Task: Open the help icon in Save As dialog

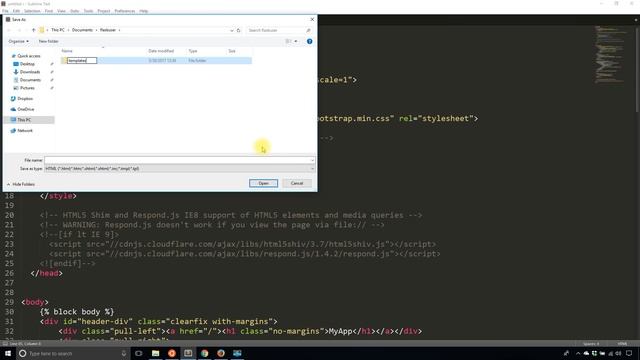Action: click(309, 41)
